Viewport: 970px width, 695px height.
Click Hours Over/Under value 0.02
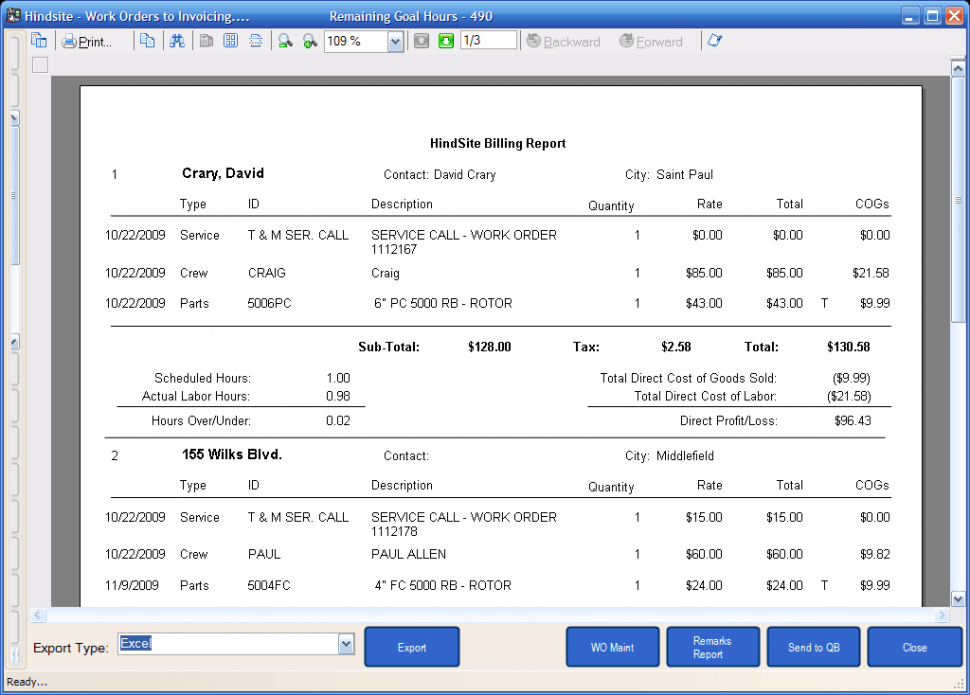(338, 421)
